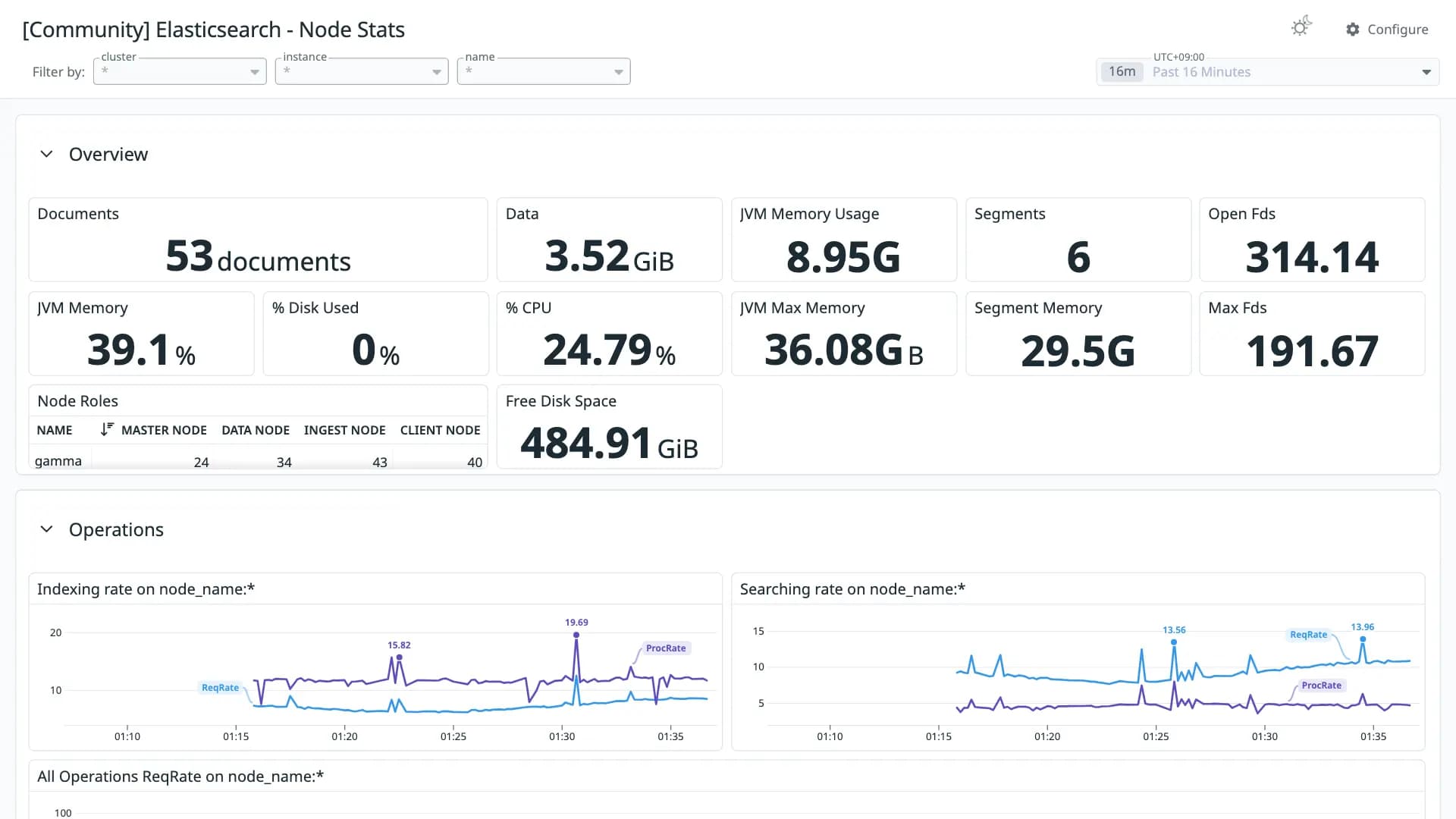Collapse the Overview section
The width and height of the screenshot is (1456, 819).
click(46, 154)
